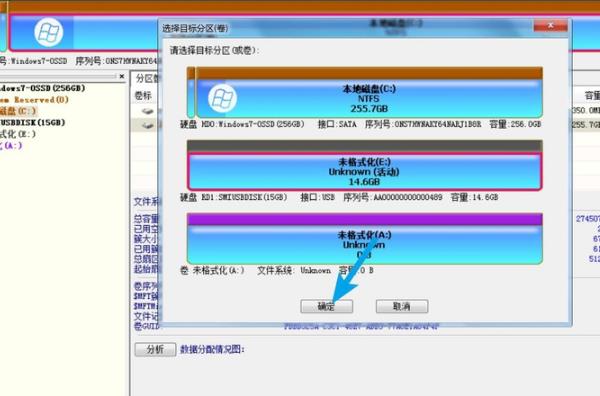Select the (A:) item in the disk tree

click(11, 145)
